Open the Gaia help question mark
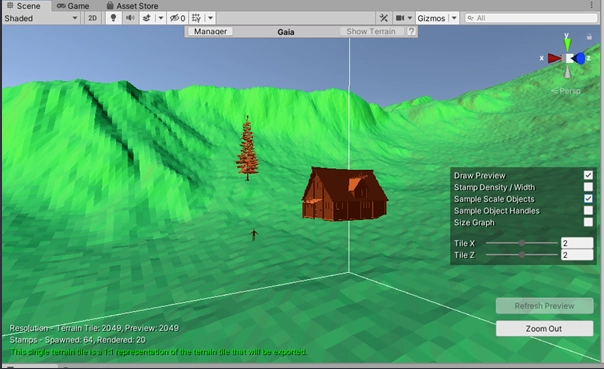 [x=411, y=31]
